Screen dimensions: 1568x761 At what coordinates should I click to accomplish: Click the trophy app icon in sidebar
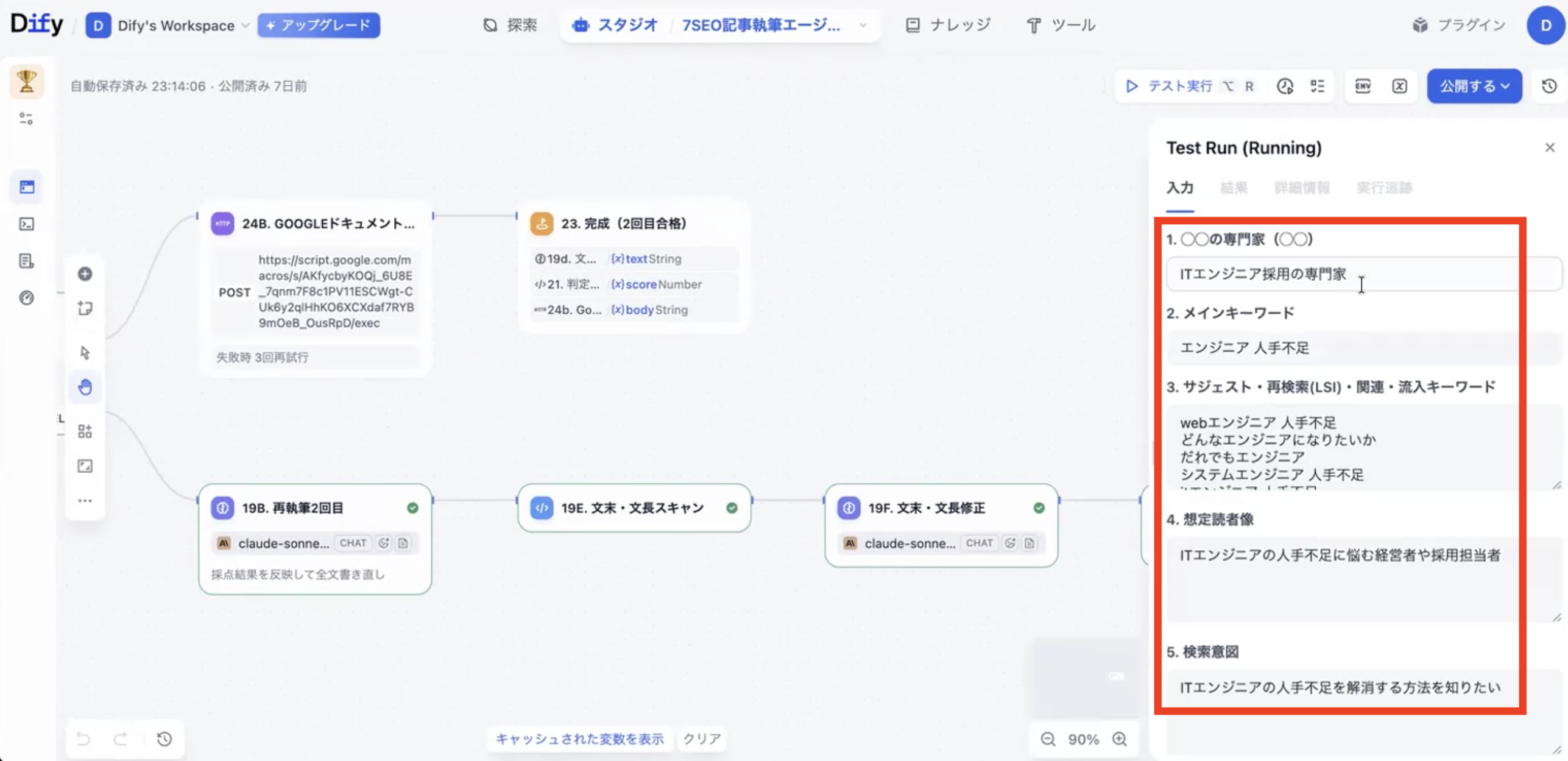pos(26,81)
